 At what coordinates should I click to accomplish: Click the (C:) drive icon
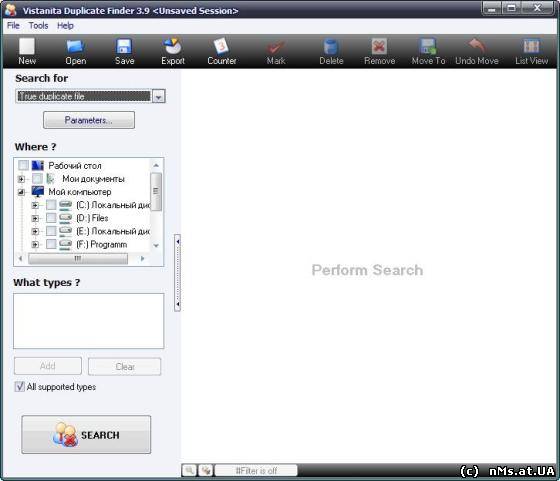pyautogui.click(x=65, y=205)
